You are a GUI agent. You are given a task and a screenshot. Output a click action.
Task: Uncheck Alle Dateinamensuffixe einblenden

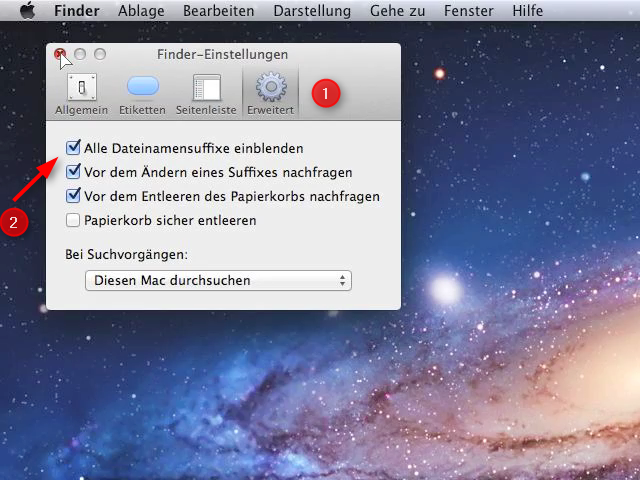point(73,148)
